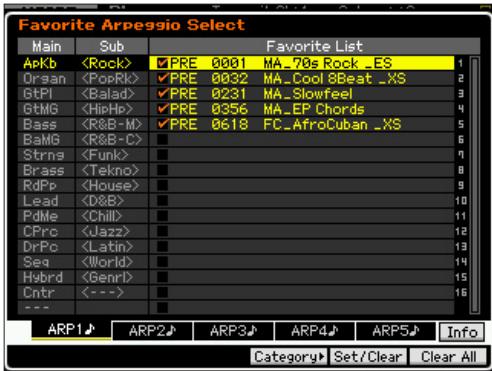Switch to the ARP2 tab

coord(152,331)
